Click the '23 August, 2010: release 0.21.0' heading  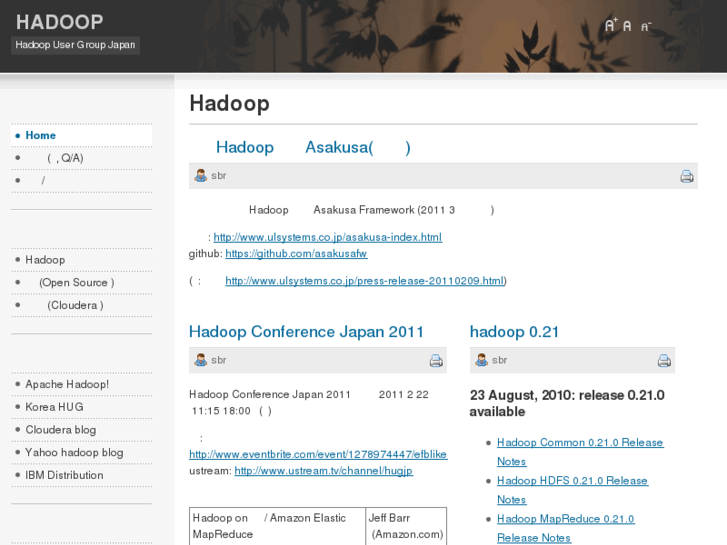click(567, 403)
